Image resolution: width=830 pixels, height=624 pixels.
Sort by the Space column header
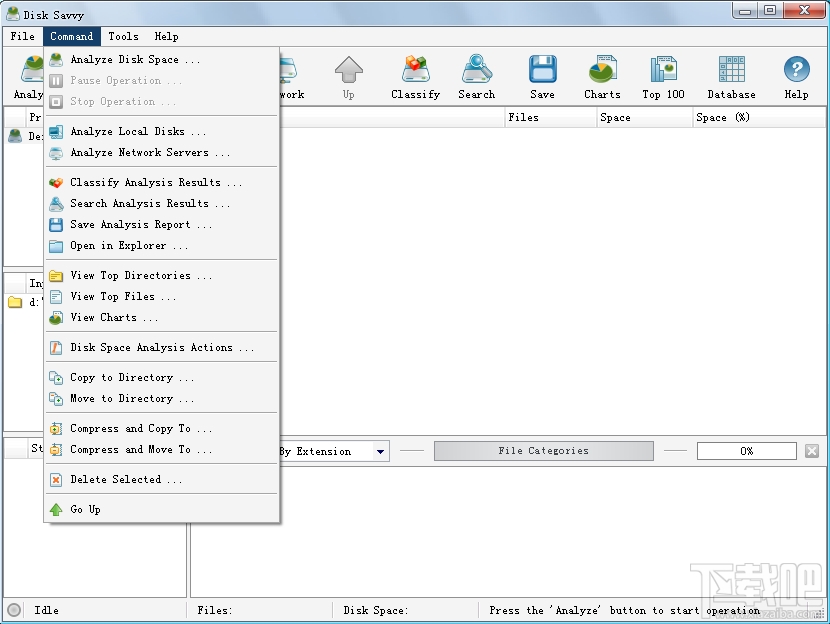[644, 117]
